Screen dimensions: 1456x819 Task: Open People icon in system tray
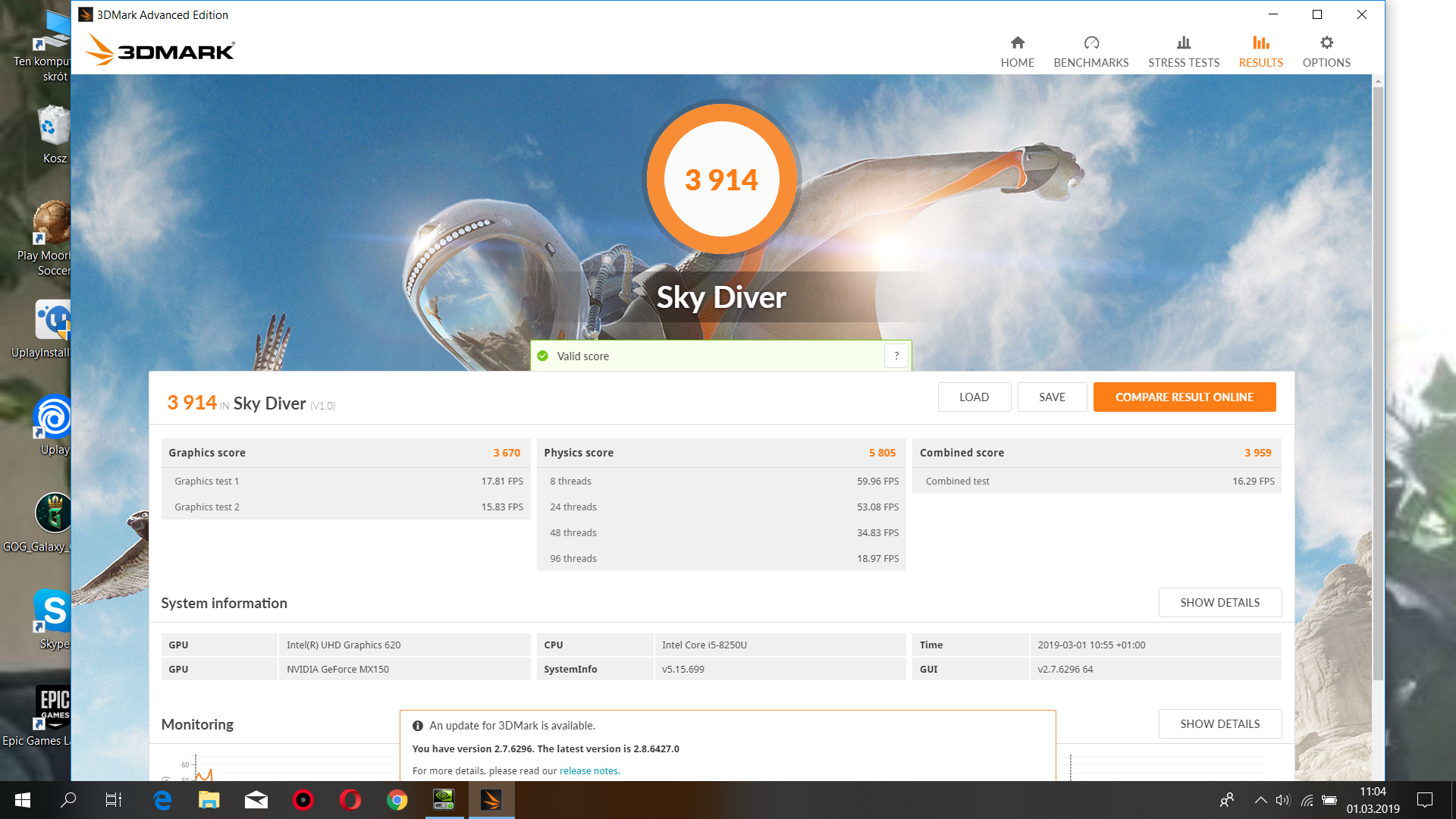pyautogui.click(x=1226, y=800)
